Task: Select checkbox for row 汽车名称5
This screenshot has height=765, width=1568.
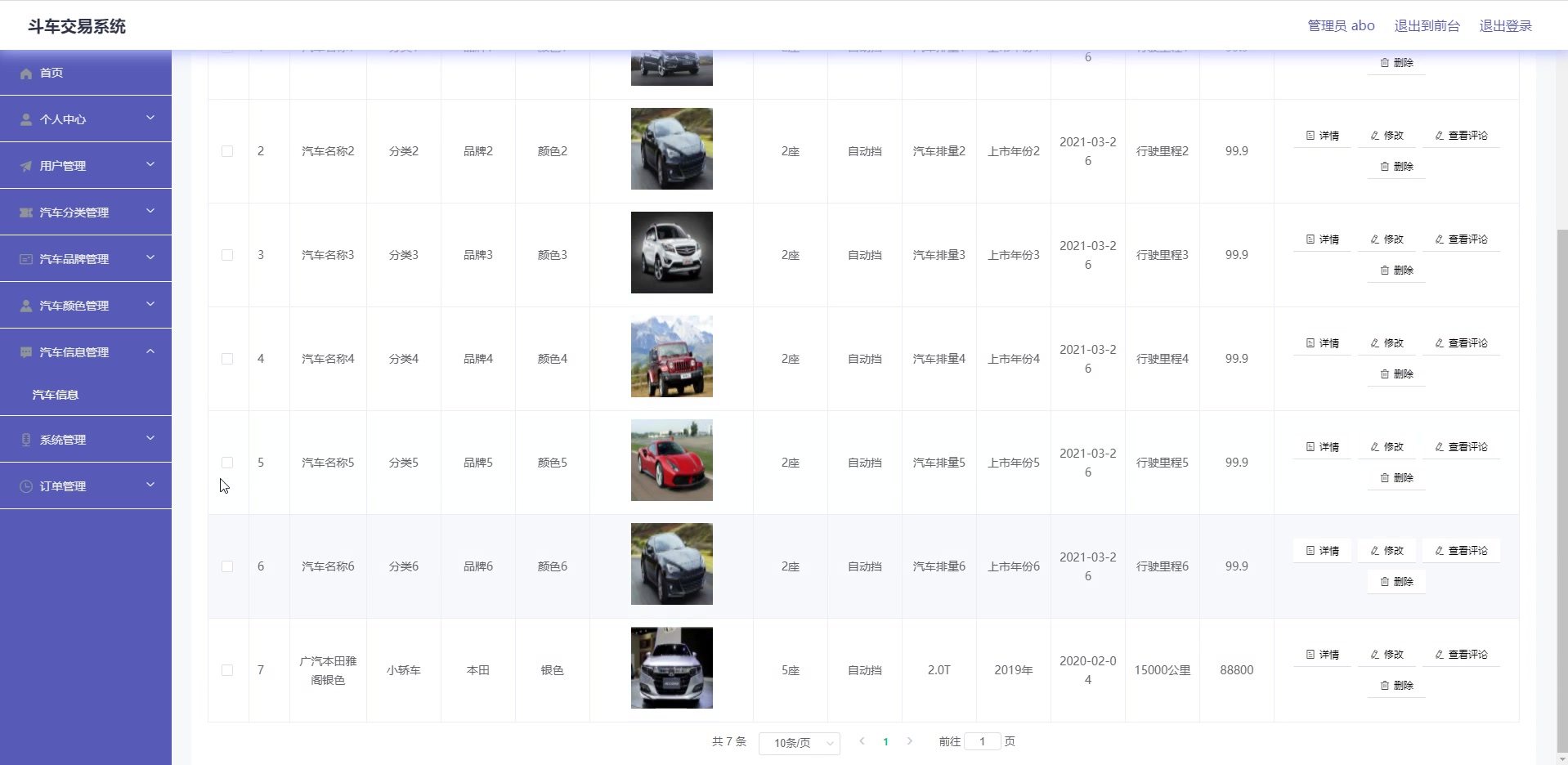Action: 227,463
